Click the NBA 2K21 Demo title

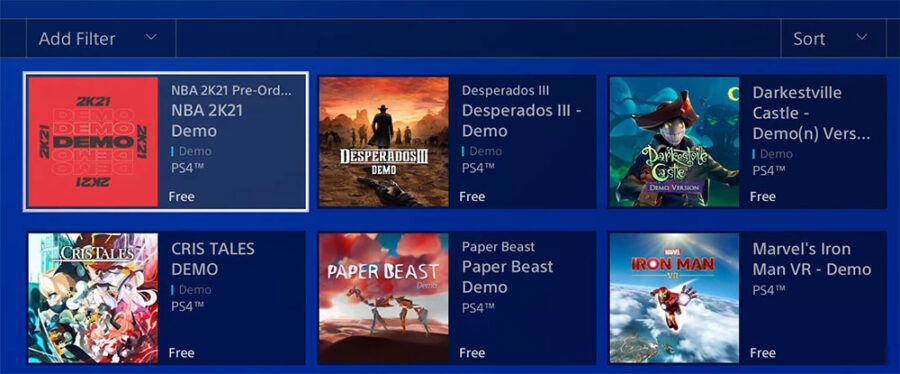[207, 120]
